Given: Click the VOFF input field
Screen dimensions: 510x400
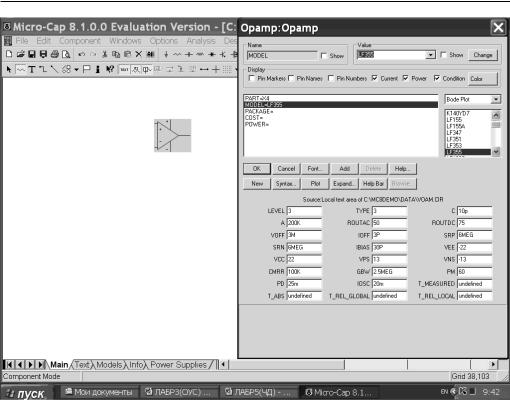Looking at the screenshot, I should pos(304,235).
